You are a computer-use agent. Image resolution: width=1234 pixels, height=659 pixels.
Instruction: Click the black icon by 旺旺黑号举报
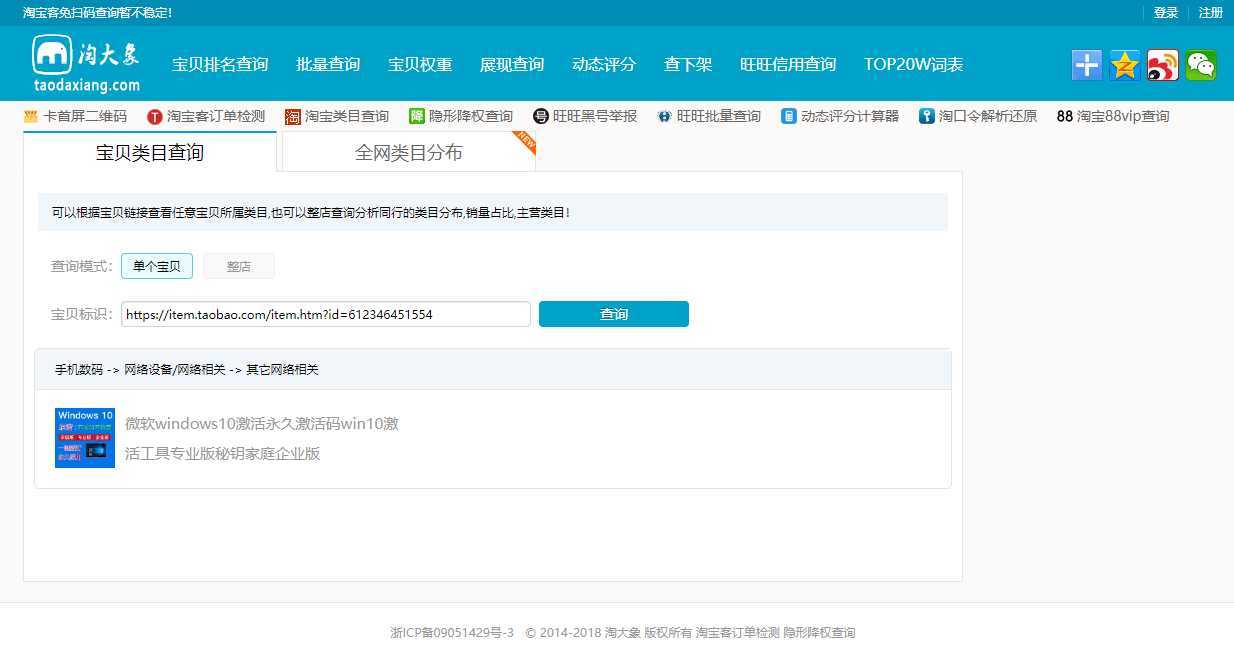pyautogui.click(x=541, y=116)
